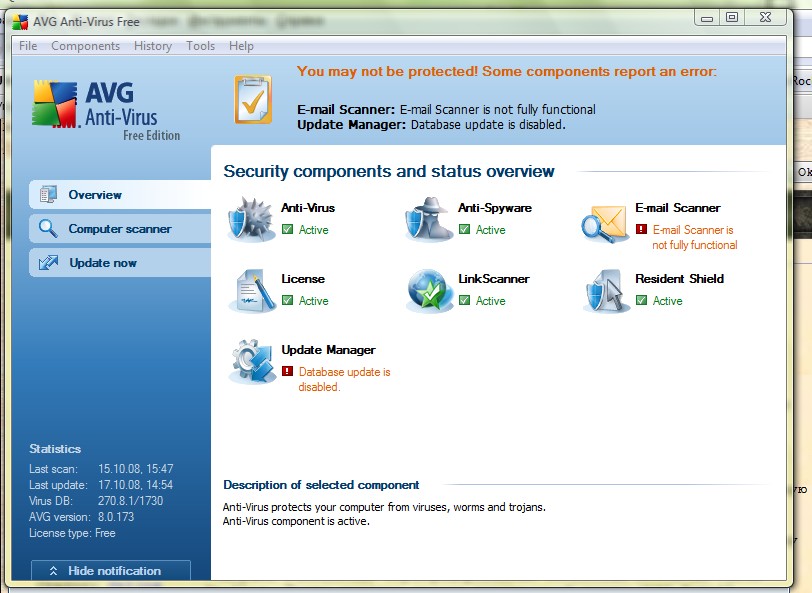Click the License type Free text
This screenshot has width=812, height=593.
coord(72,533)
